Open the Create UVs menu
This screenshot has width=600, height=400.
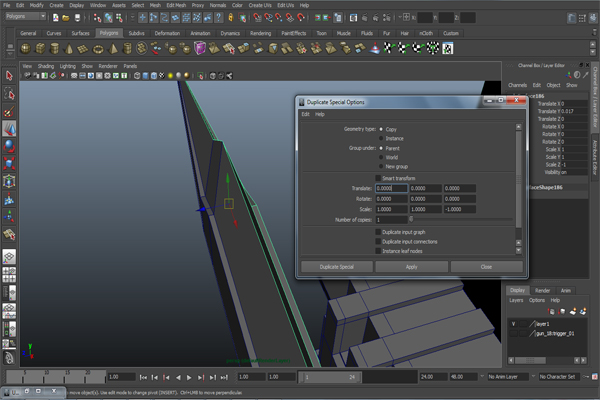point(260,5)
